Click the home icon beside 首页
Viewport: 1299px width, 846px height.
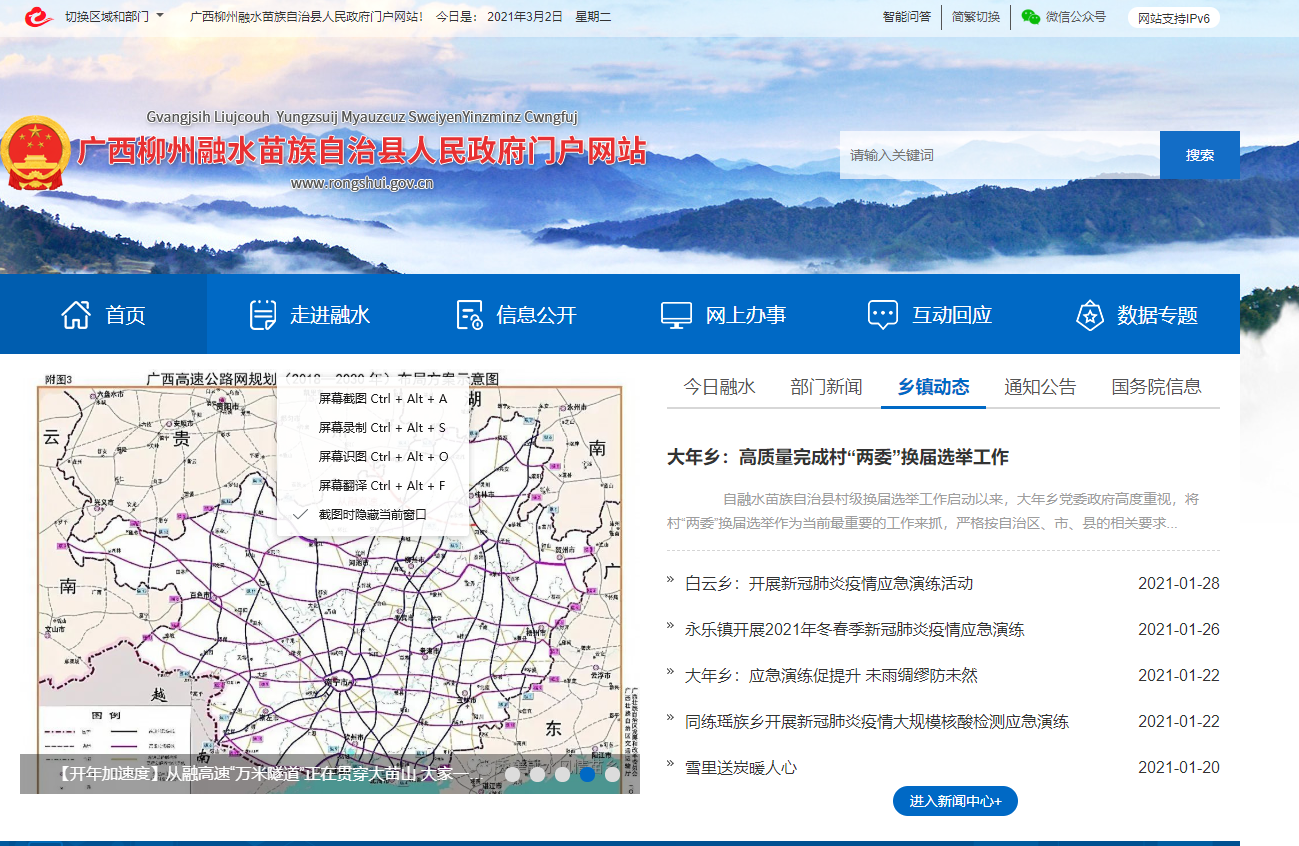point(76,315)
